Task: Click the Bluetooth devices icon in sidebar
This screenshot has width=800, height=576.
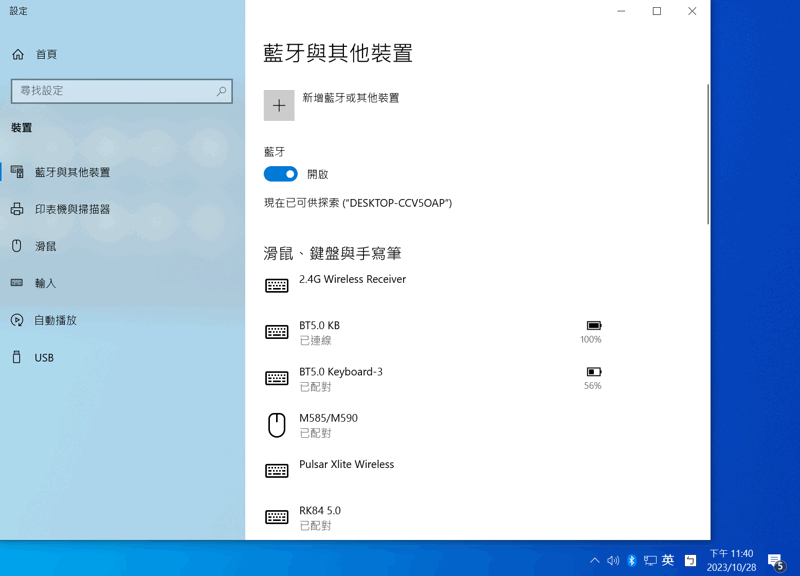Action: pos(17,172)
